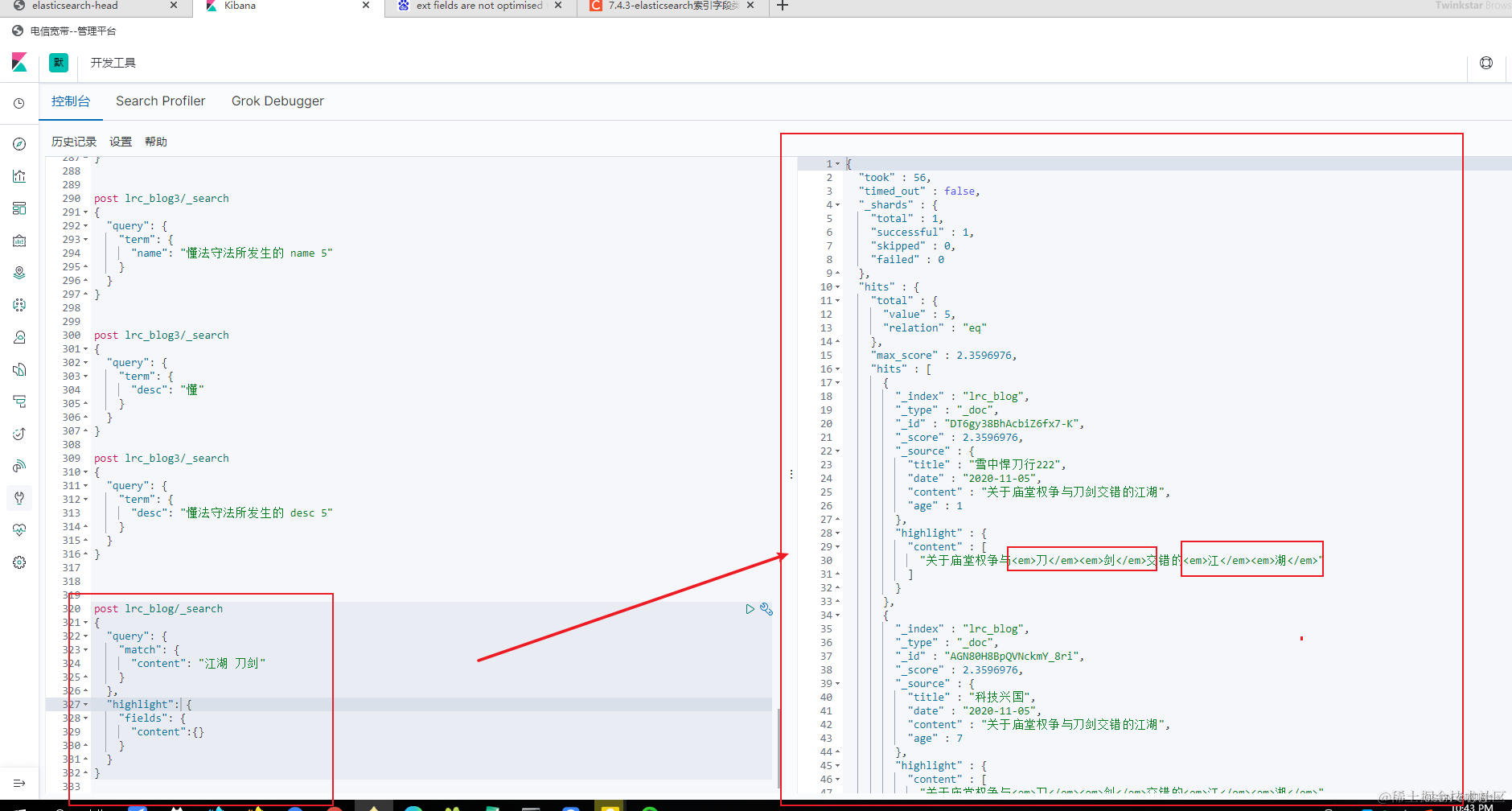Close the 'ext fields are not optimised' tab
The width and height of the screenshot is (1512, 811).
(x=558, y=6)
